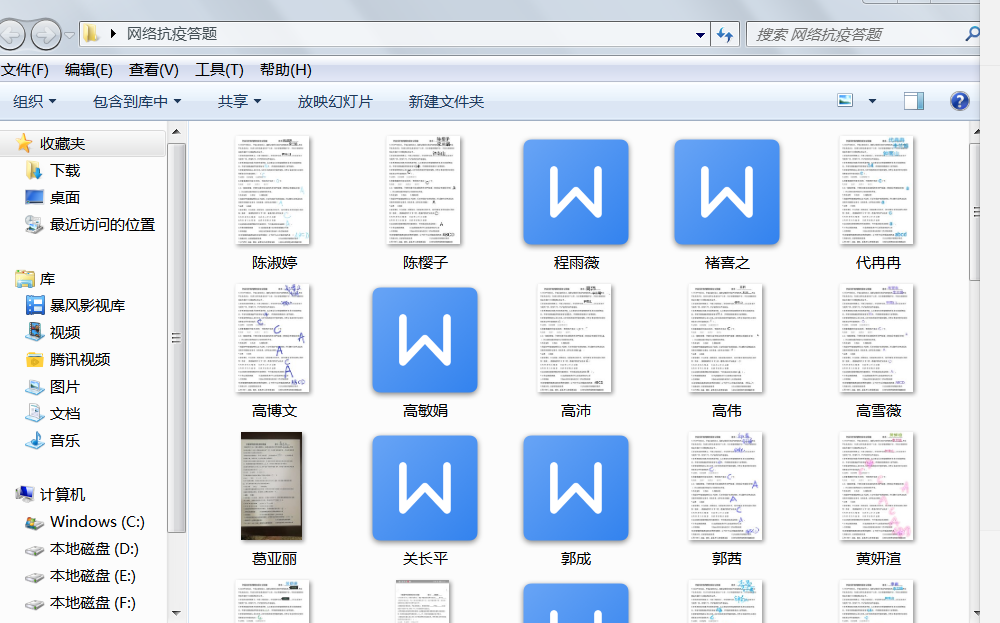Click the 郭成 WPS file icon
Image resolution: width=1000 pixels, height=623 pixels.
pyautogui.click(x=576, y=488)
